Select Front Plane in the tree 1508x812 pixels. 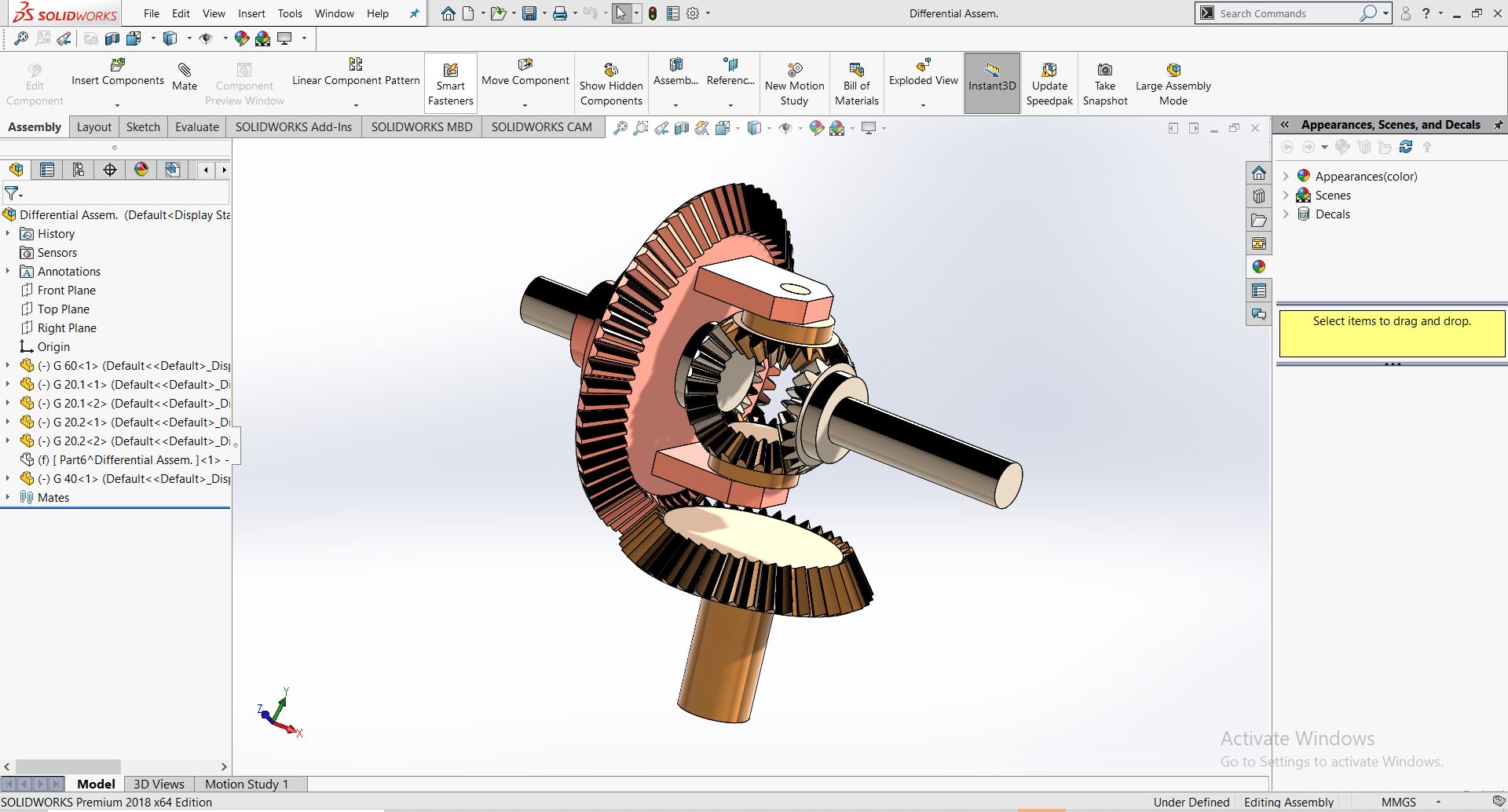click(67, 290)
